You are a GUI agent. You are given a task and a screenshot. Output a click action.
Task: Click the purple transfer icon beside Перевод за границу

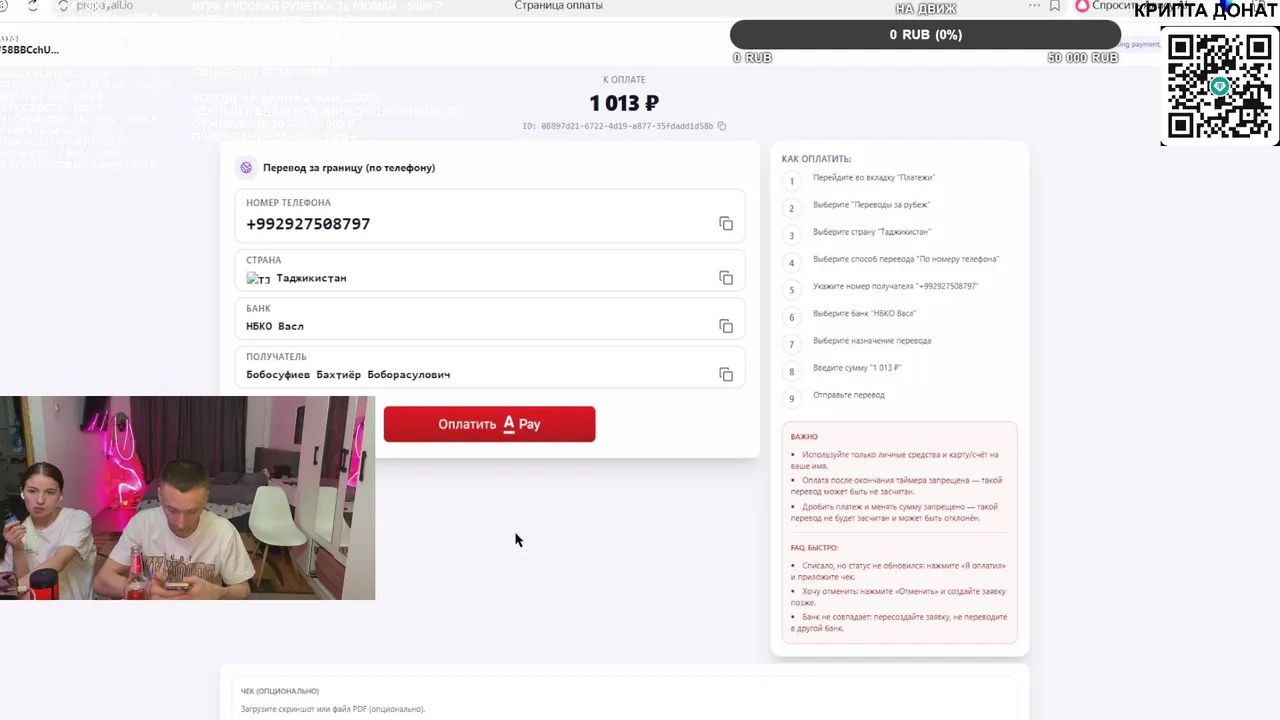click(246, 168)
